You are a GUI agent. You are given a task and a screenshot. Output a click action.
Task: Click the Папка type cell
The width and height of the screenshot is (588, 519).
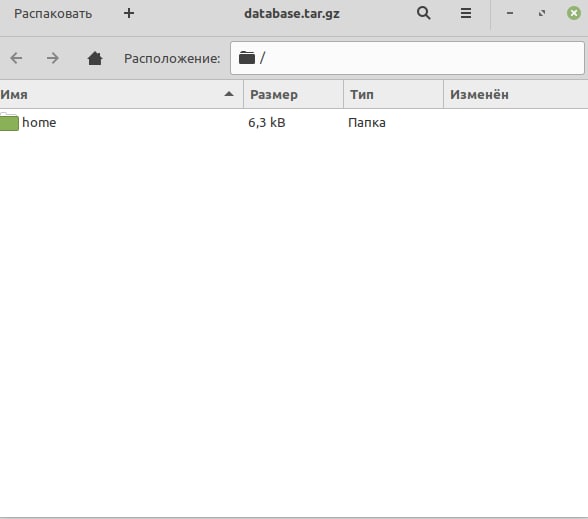tap(367, 123)
